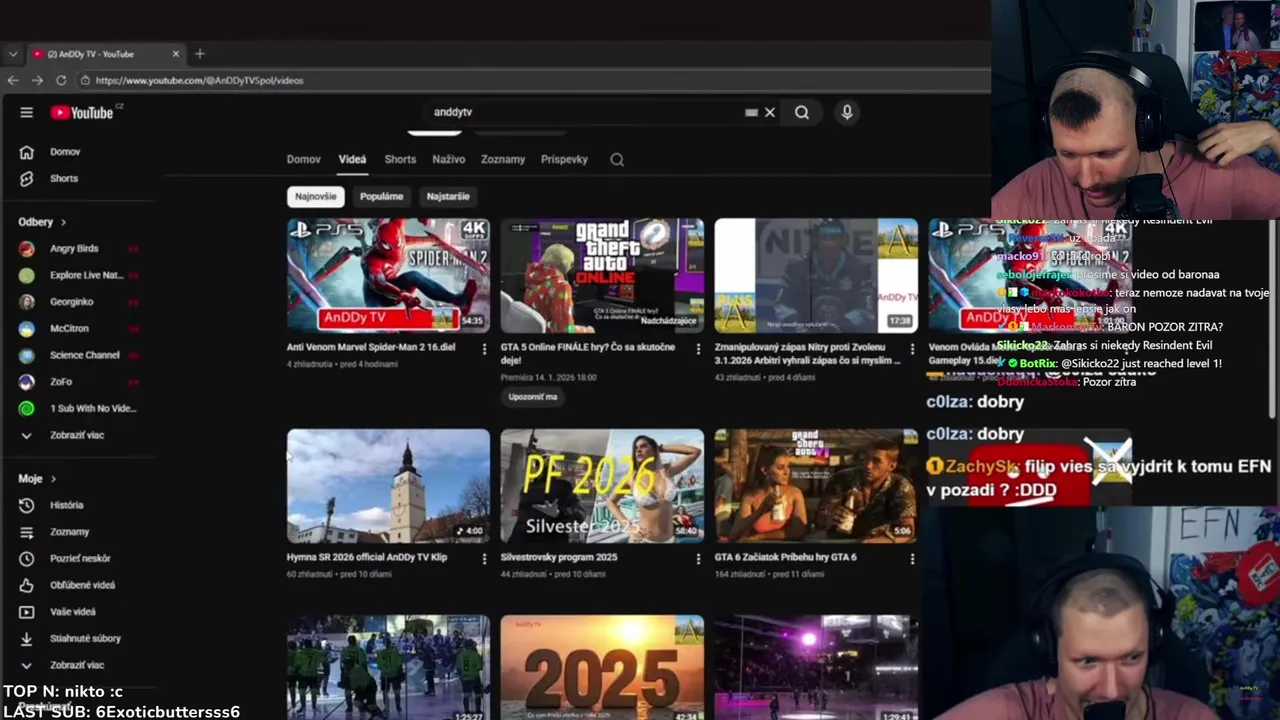Open a new browser tab
The image size is (1280, 720).
[200, 54]
